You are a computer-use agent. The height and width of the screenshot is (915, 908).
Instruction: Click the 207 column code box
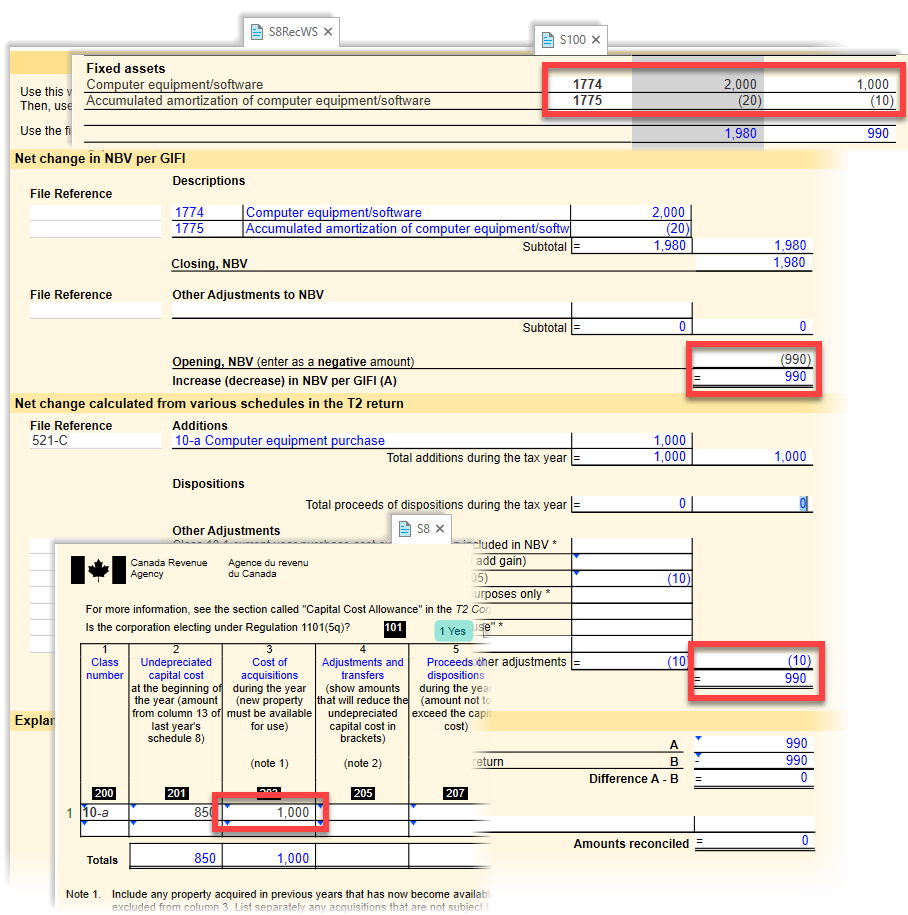pyautogui.click(x=455, y=793)
